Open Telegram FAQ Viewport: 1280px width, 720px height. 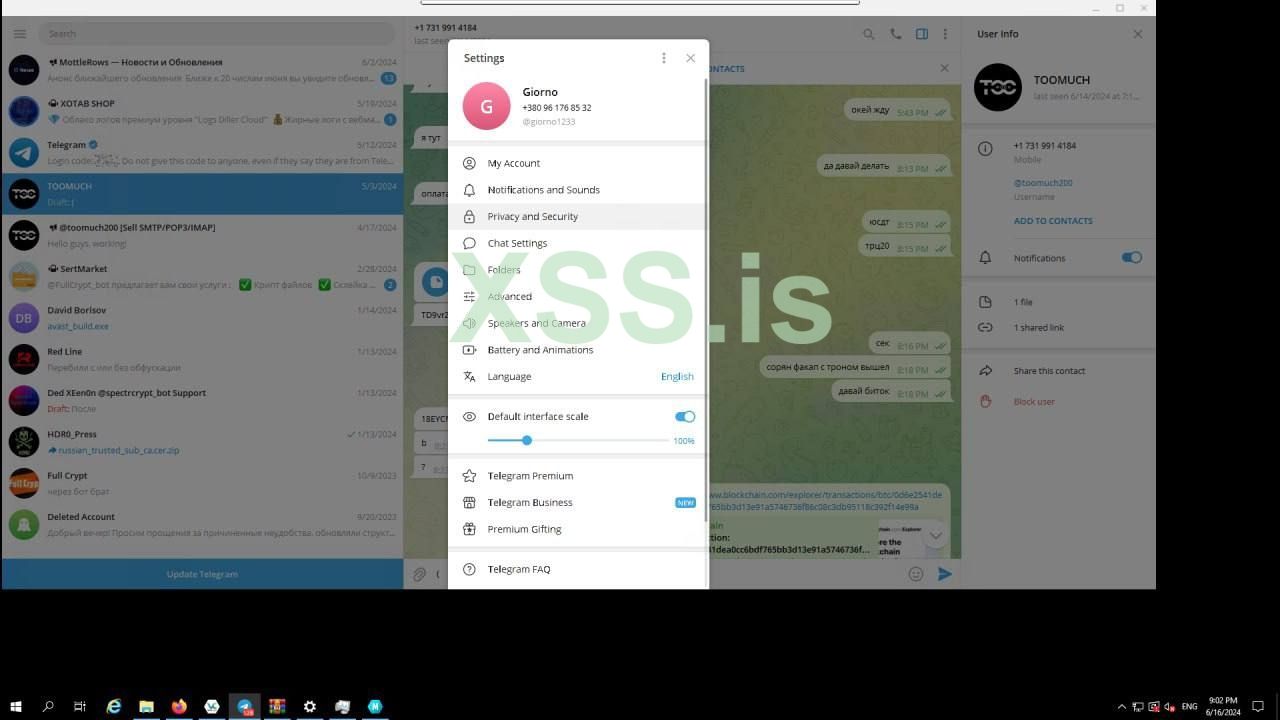(578, 569)
